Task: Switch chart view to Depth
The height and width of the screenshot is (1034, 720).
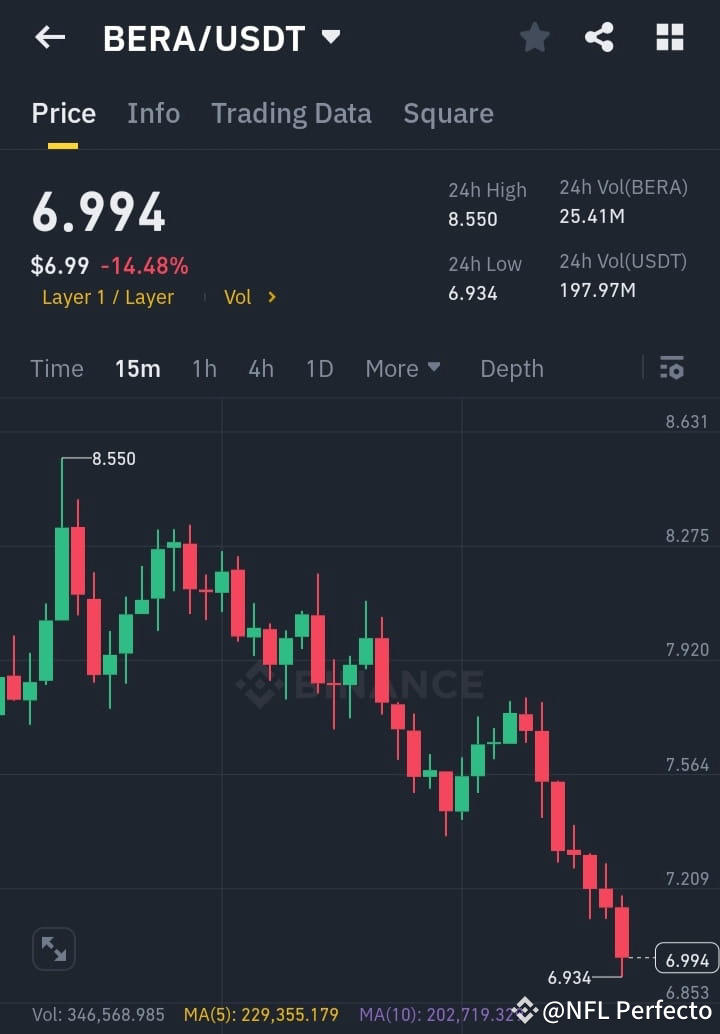Action: (511, 369)
